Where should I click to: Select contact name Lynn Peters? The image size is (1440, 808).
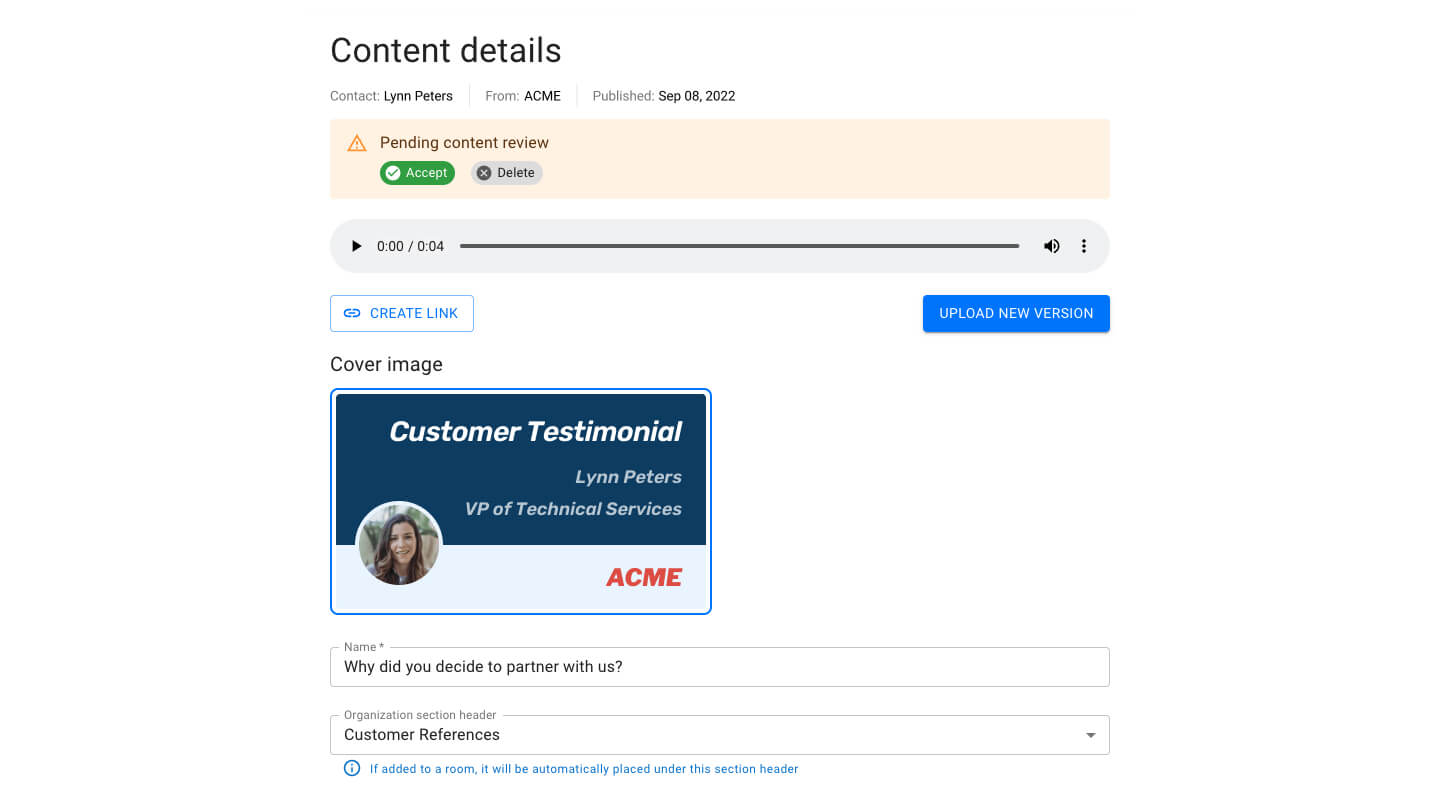tap(418, 95)
